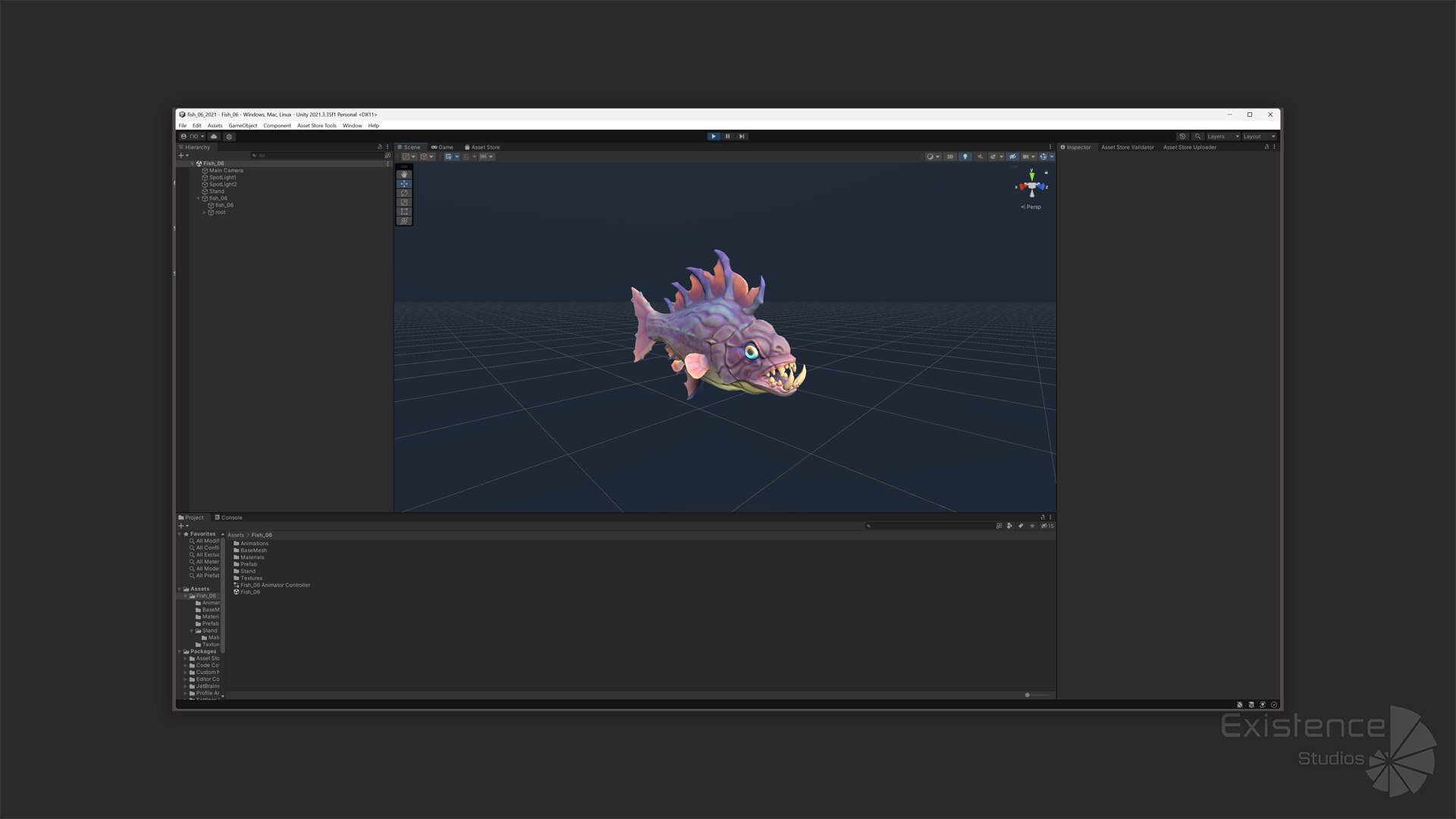The height and width of the screenshot is (819, 1456).
Task: Focus the Project search field
Action: [930, 526]
